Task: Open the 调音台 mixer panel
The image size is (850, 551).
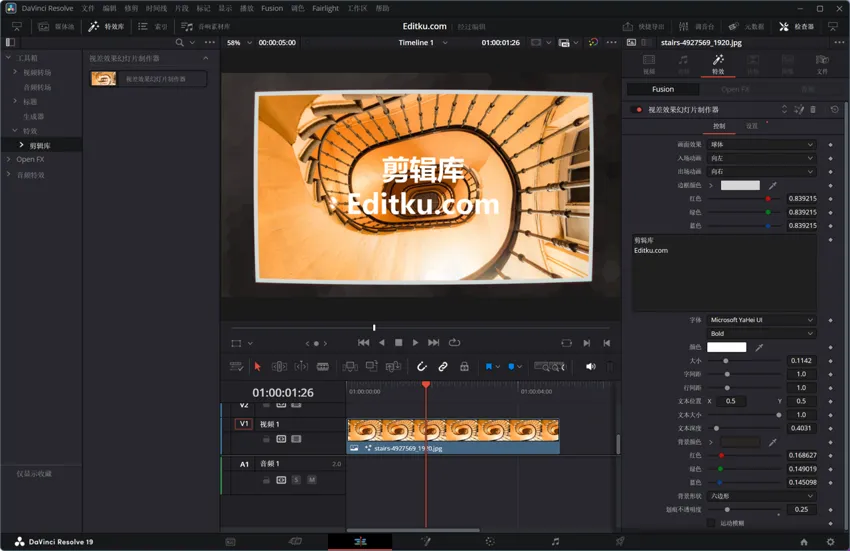Action: tap(696, 26)
